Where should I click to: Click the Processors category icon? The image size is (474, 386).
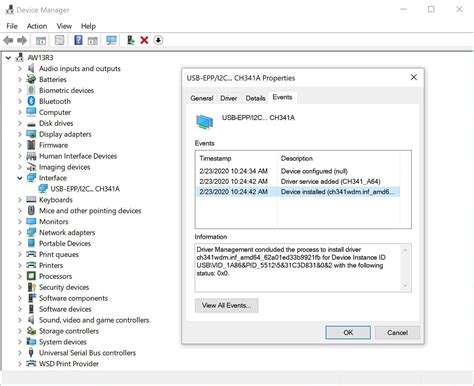tap(31, 276)
